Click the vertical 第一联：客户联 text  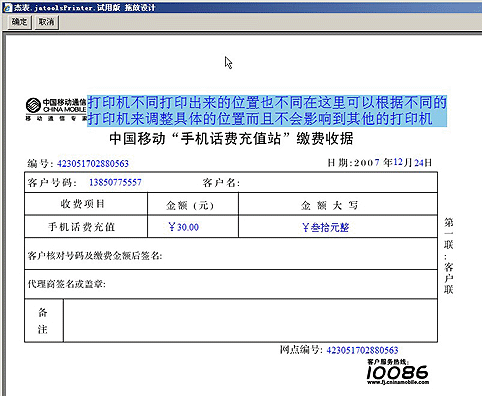point(449,256)
